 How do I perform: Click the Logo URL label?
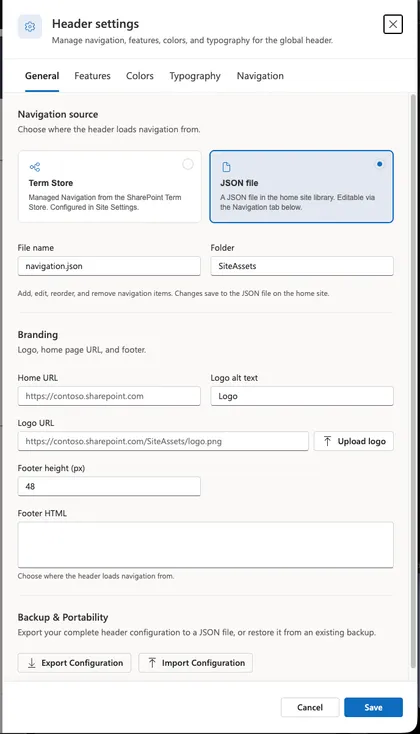[36, 423]
